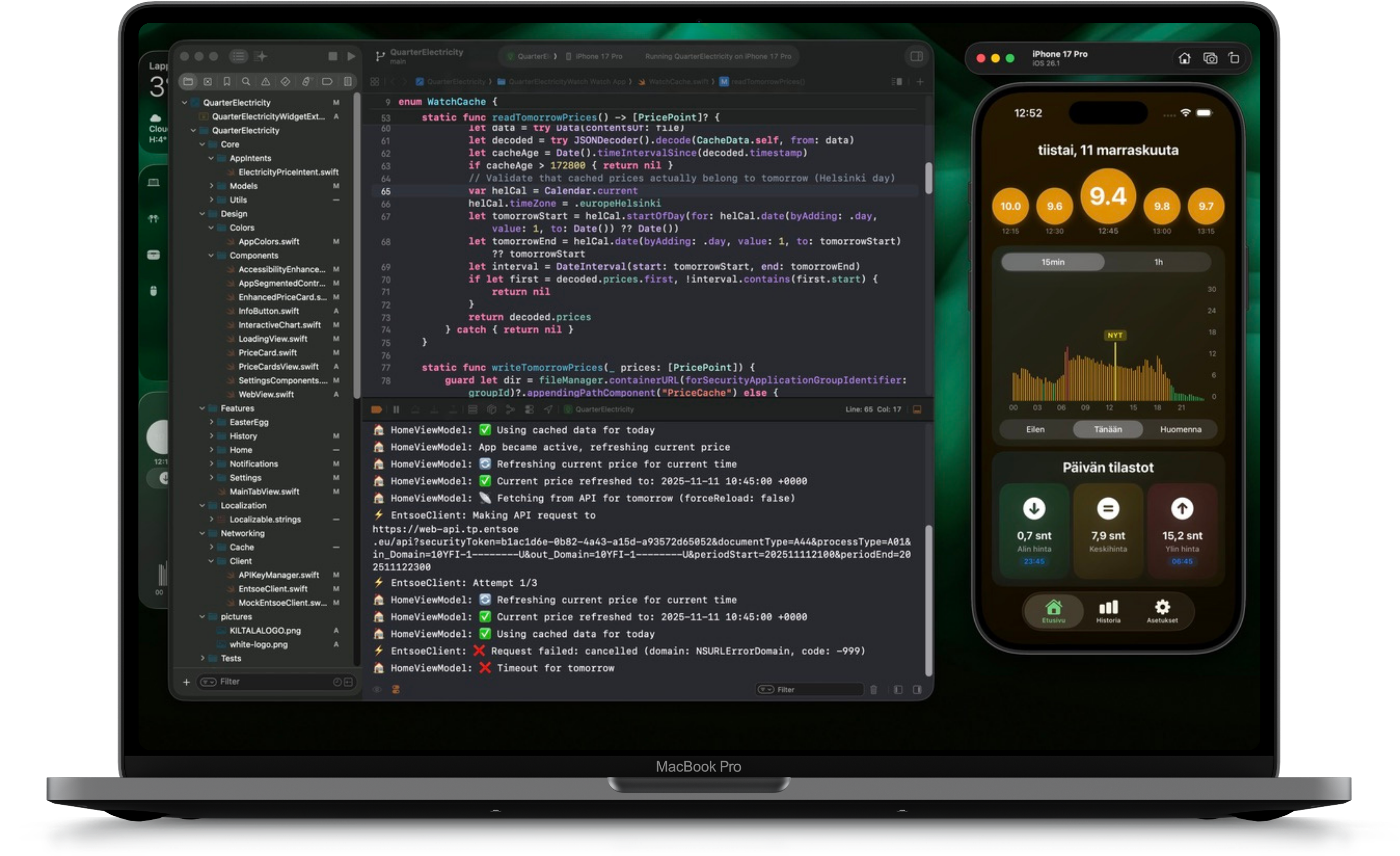Viewport: 1400px width, 856px height.
Task: Expand the Models group
Action: click(x=211, y=186)
